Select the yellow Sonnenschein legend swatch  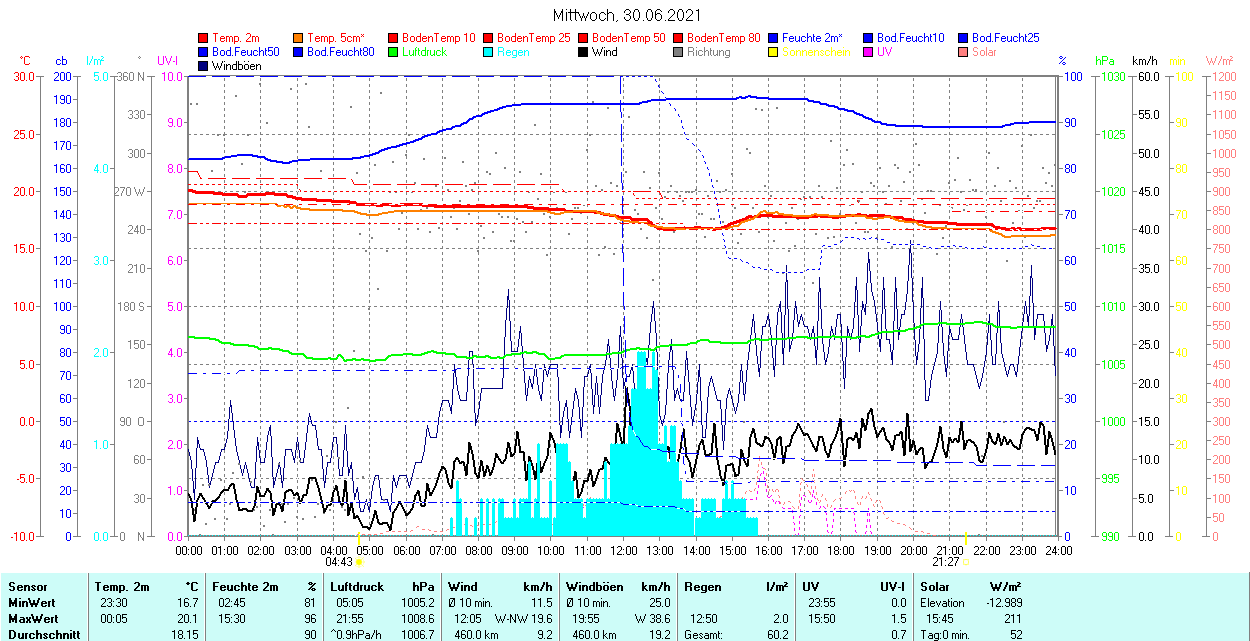click(x=774, y=52)
